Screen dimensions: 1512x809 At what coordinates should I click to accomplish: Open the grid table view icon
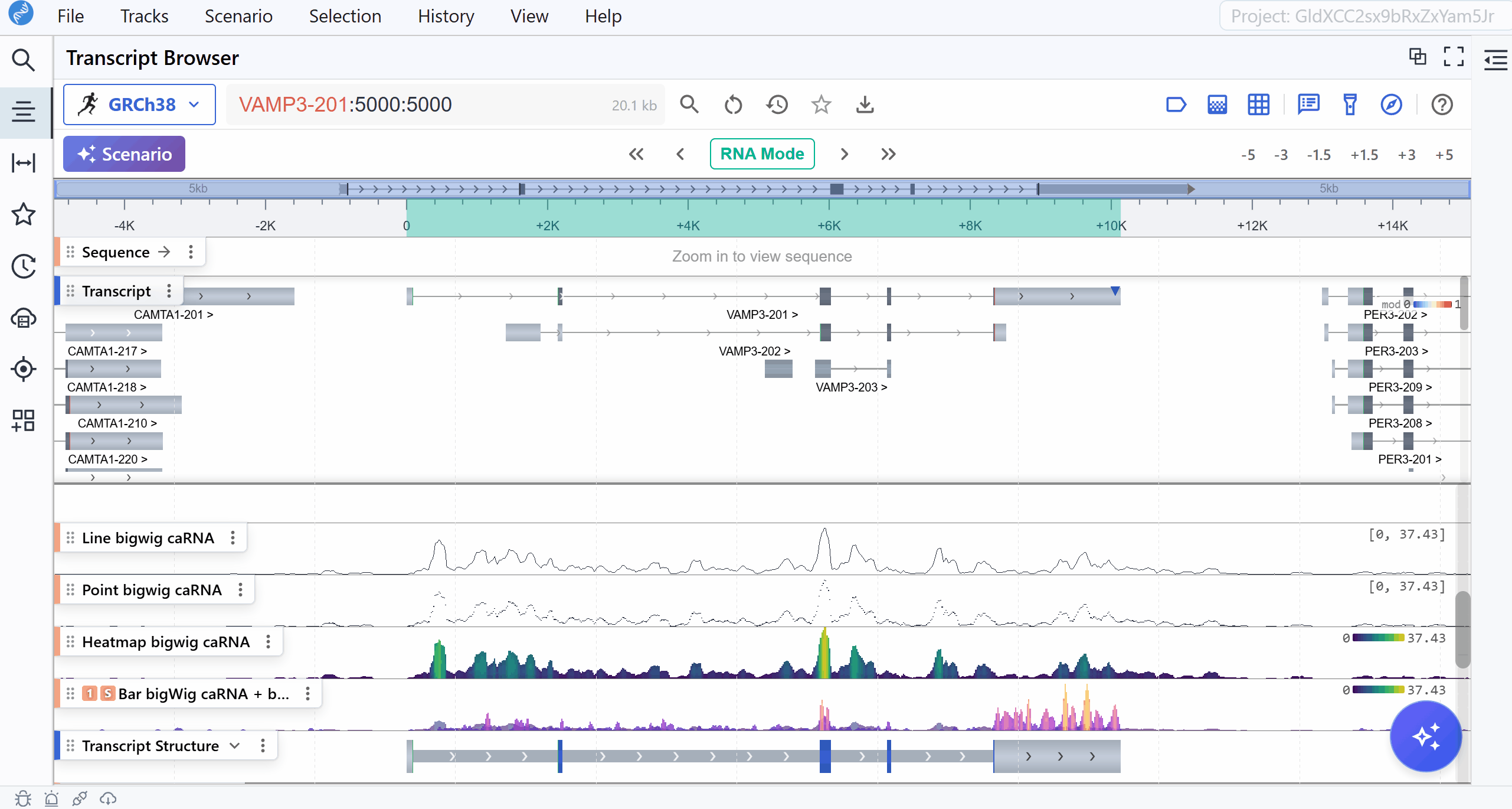(x=1258, y=105)
